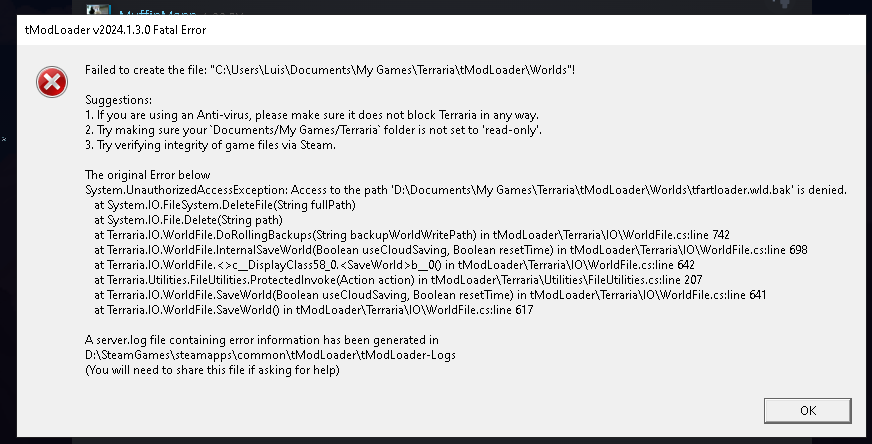872x444 pixels.
Task: Click the ProtectedInvoke line 207 stack entry
Action: tap(398, 280)
